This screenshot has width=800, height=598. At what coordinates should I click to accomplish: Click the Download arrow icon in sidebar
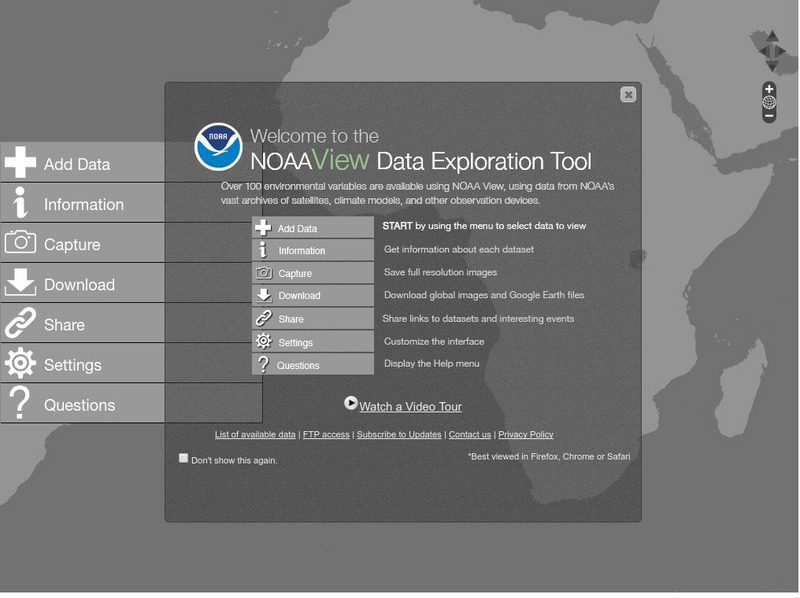click(20, 283)
